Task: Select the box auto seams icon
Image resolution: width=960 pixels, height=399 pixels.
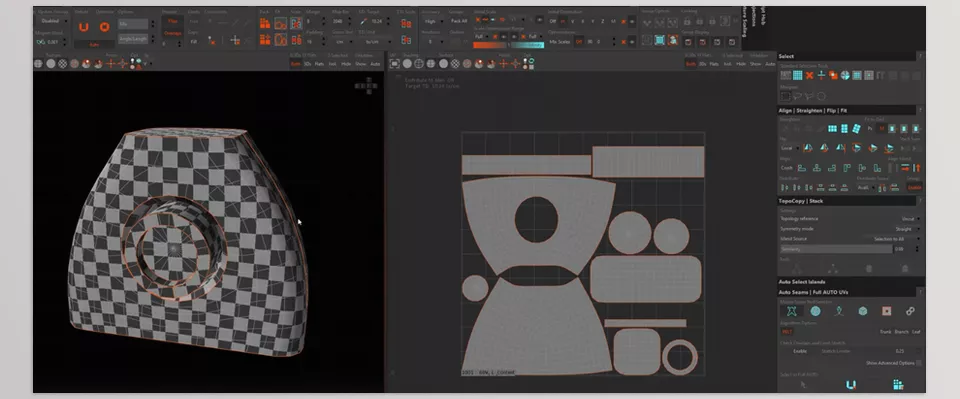Action: pyautogui.click(x=863, y=311)
